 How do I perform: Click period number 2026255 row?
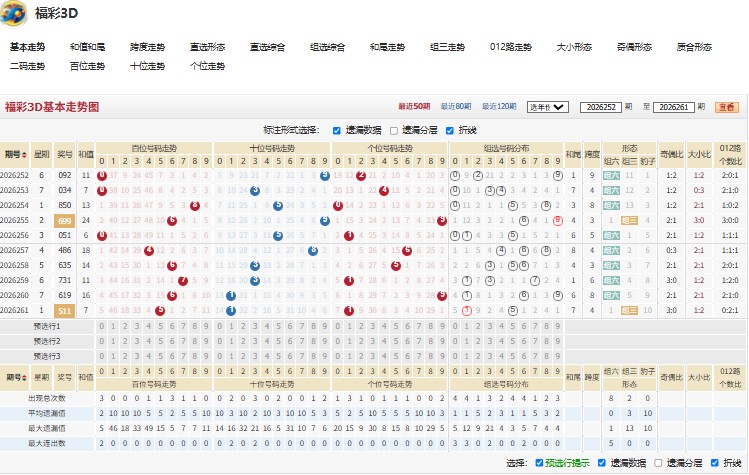point(14,220)
